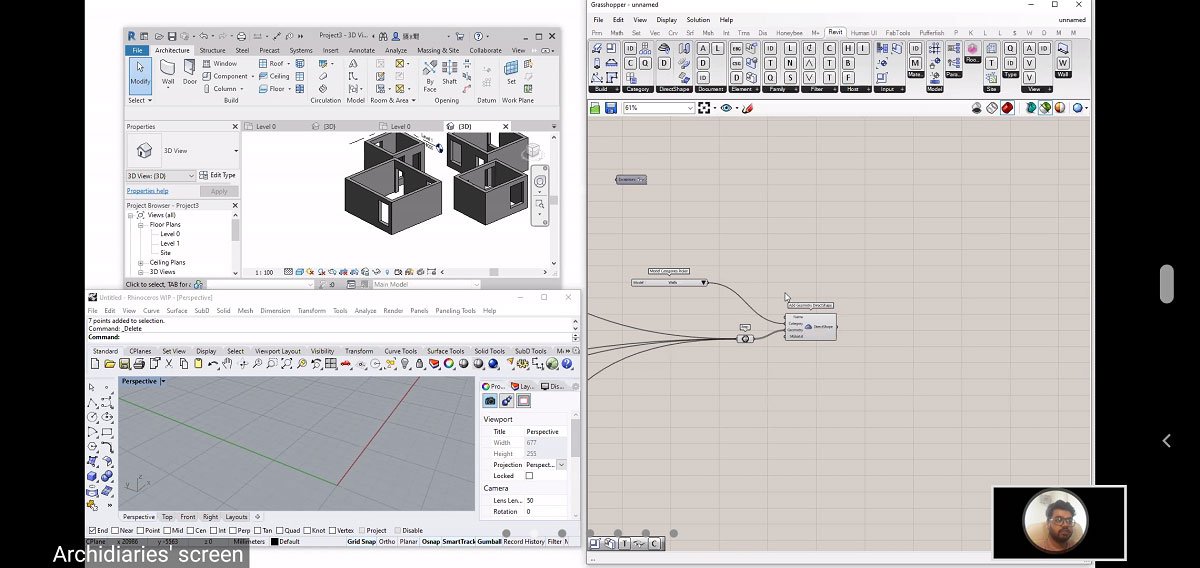Save the Grasshopper document with floppy icon
This screenshot has width=1200, height=568.
pyautogui.click(x=610, y=108)
